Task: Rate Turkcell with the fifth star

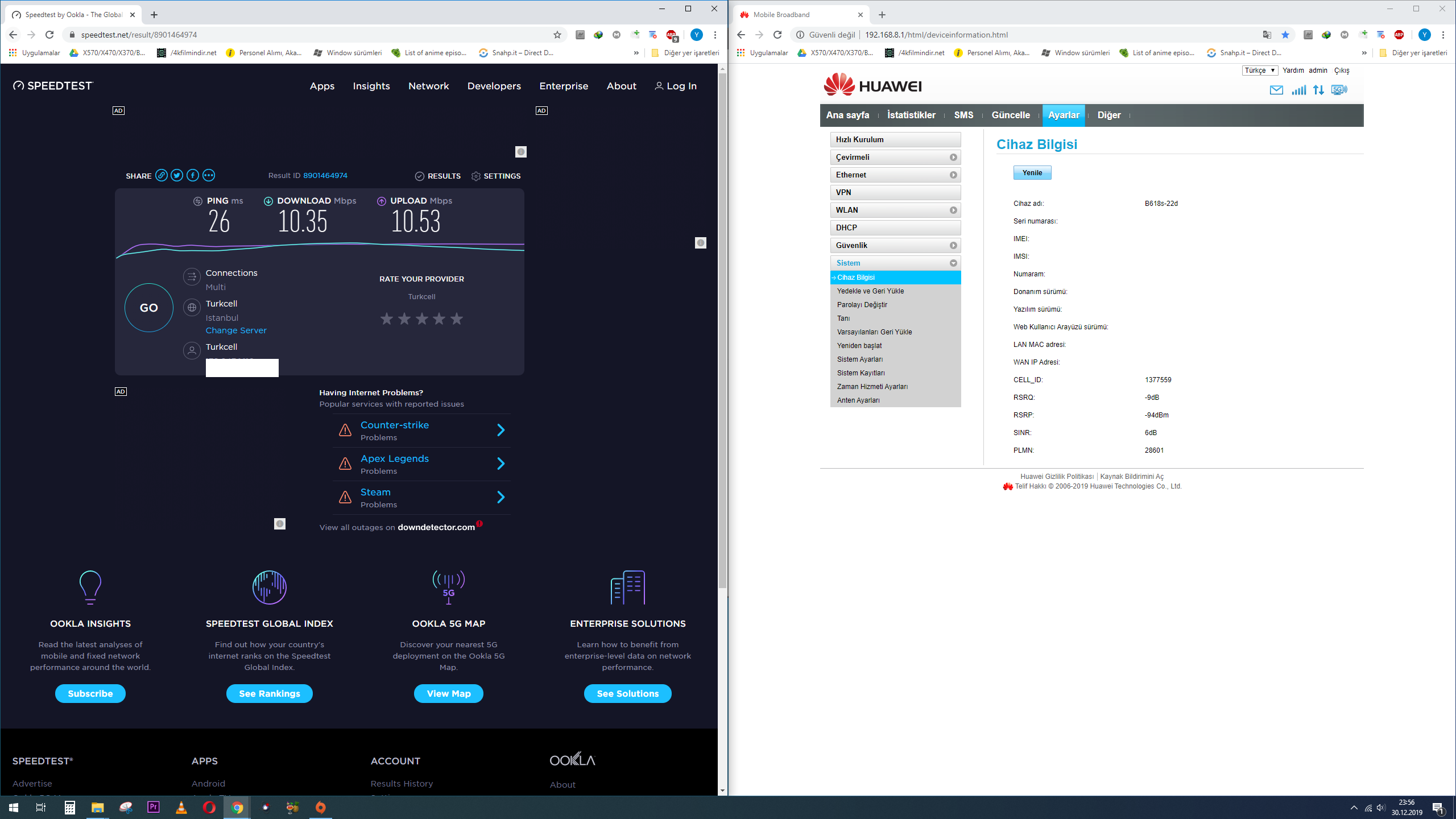Action: click(x=457, y=318)
